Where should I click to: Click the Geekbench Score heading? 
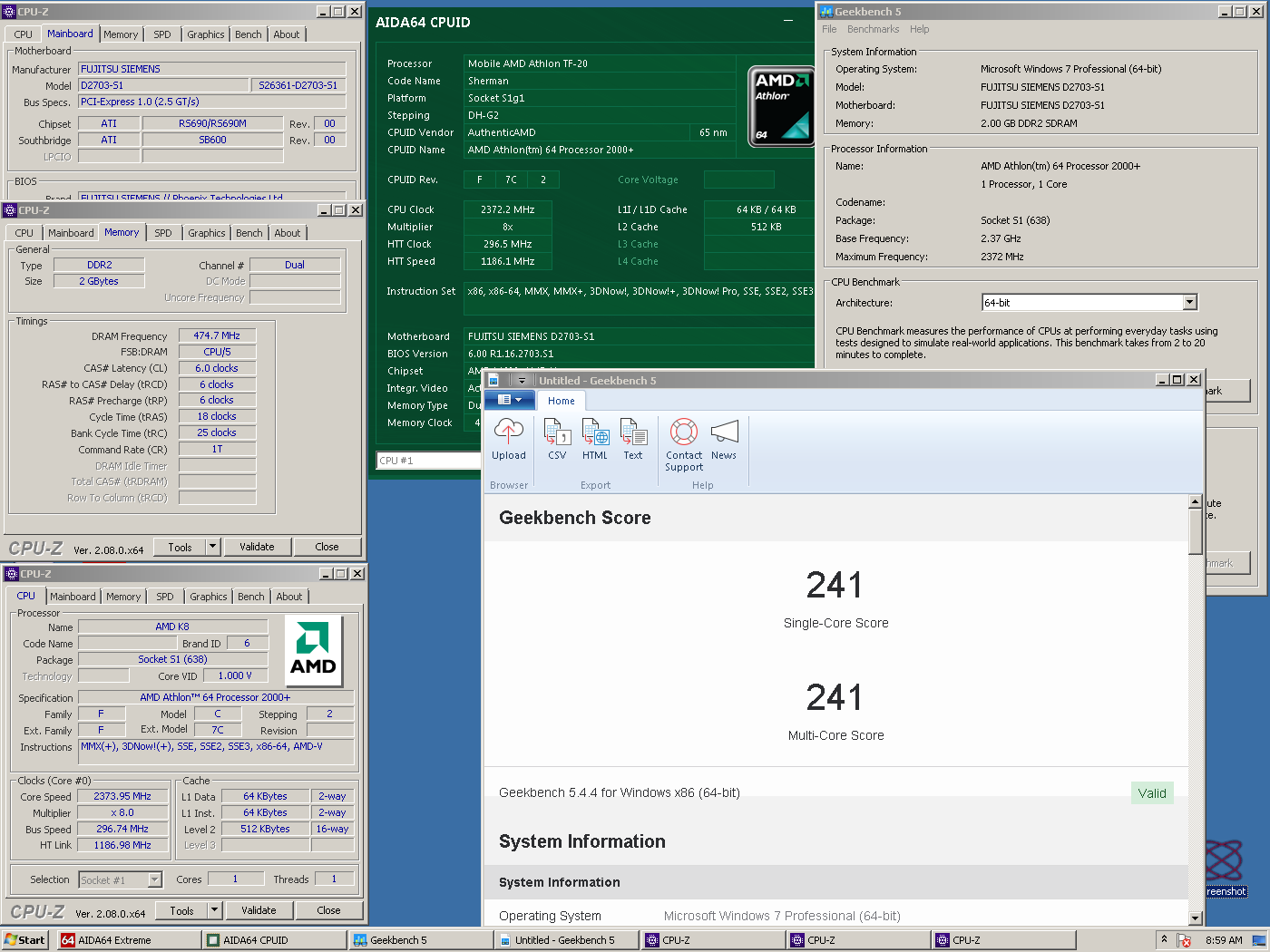click(x=575, y=518)
